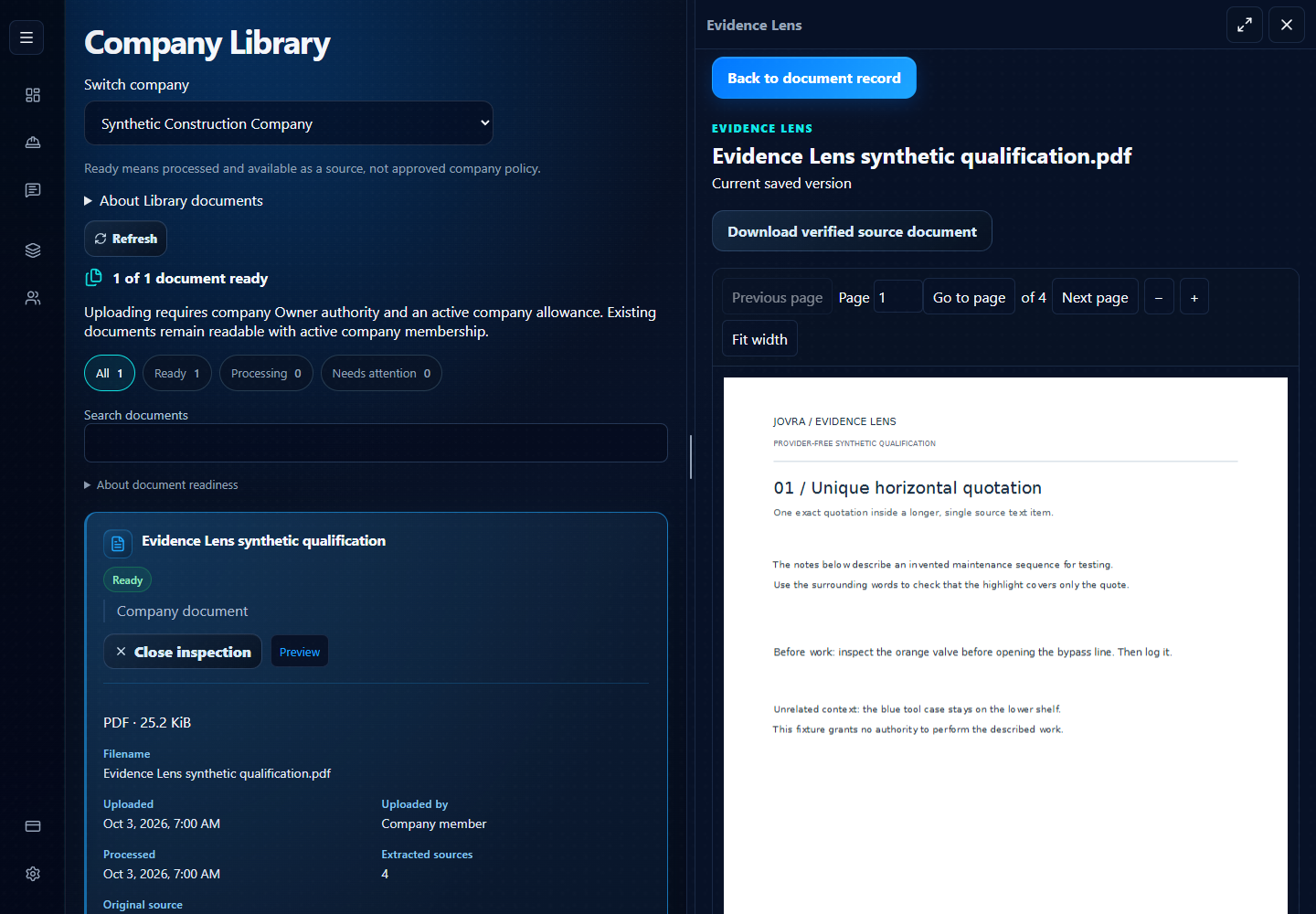Click the document icon beside qualification title
Screen dimensions: 1316x914
click(x=118, y=544)
